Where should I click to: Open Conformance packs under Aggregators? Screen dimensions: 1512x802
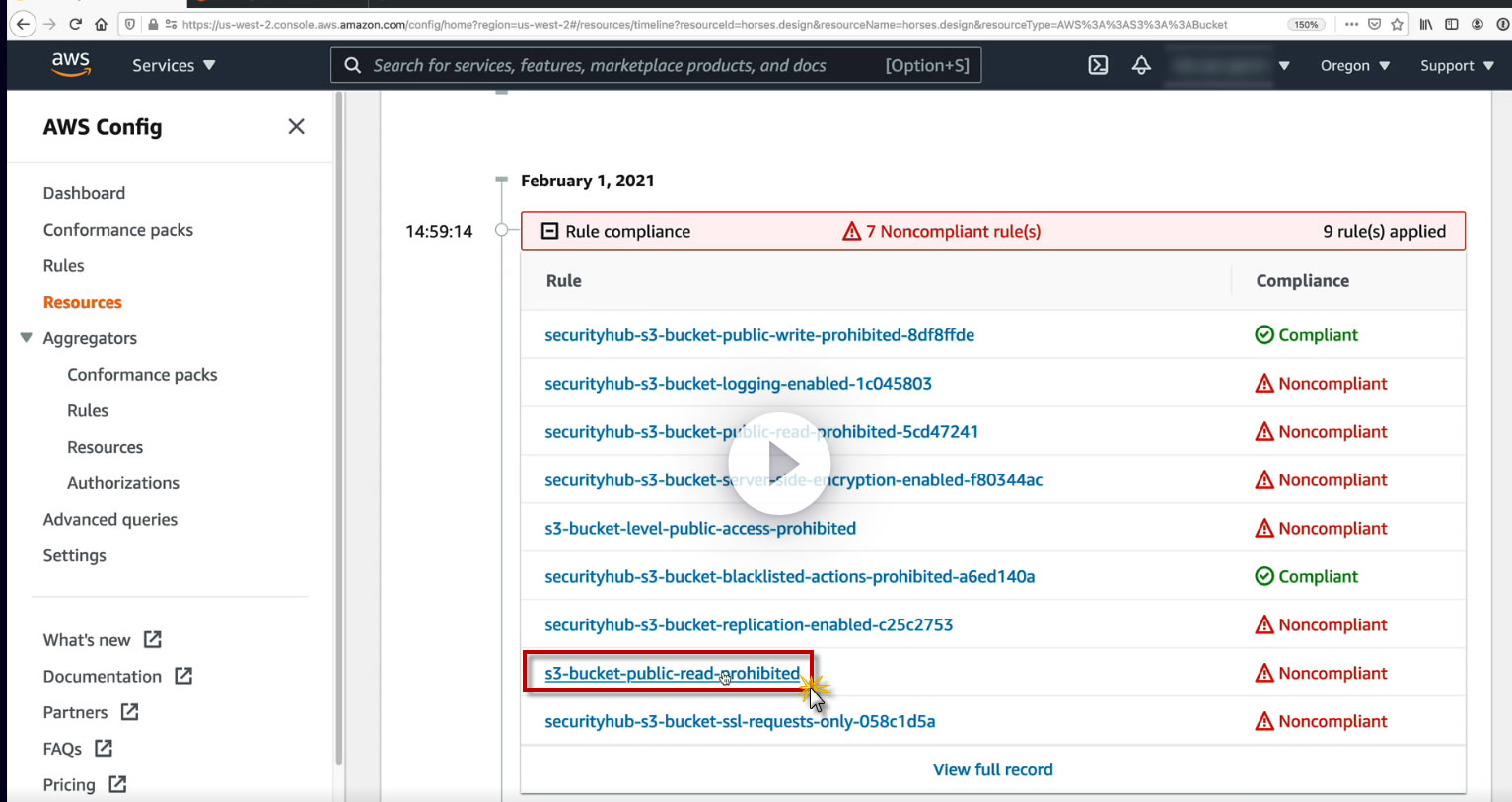point(142,375)
